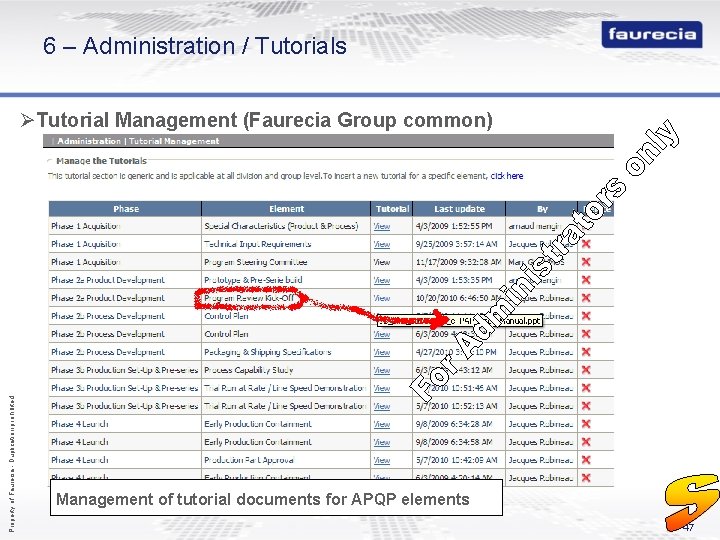View Early Production Containment tutorial dated 6:34:28 AM

pos(382,423)
